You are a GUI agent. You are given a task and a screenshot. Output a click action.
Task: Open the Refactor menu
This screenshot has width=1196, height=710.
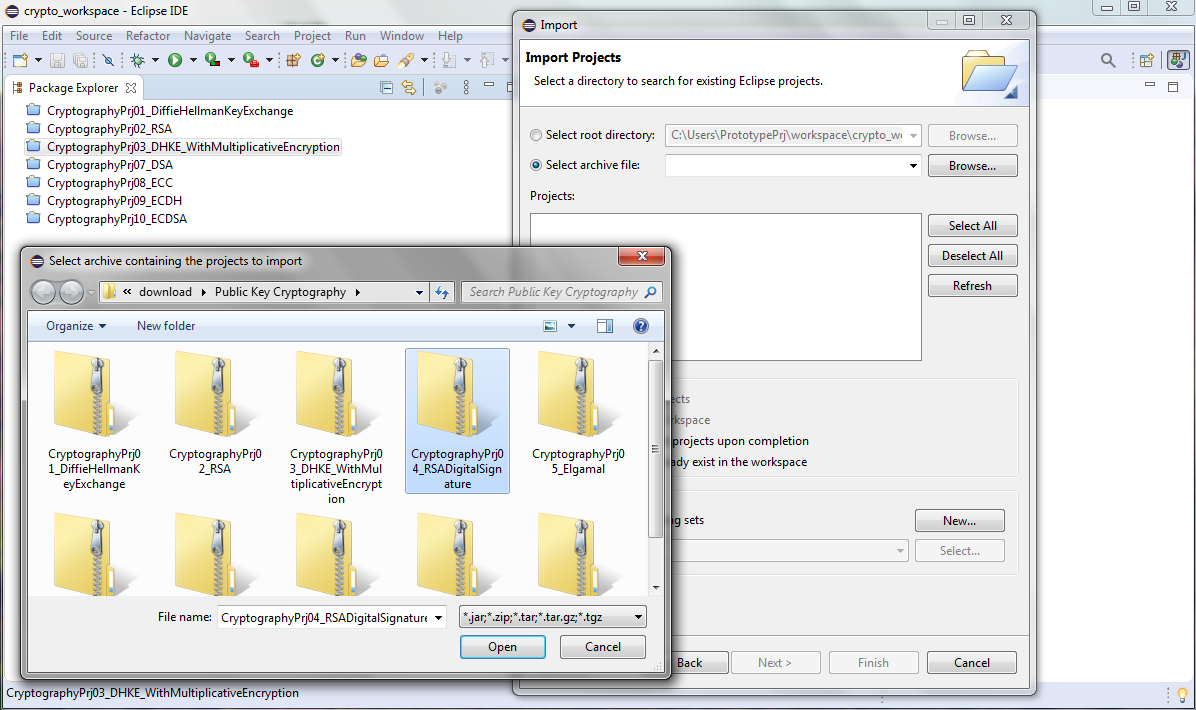coord(148,35)
